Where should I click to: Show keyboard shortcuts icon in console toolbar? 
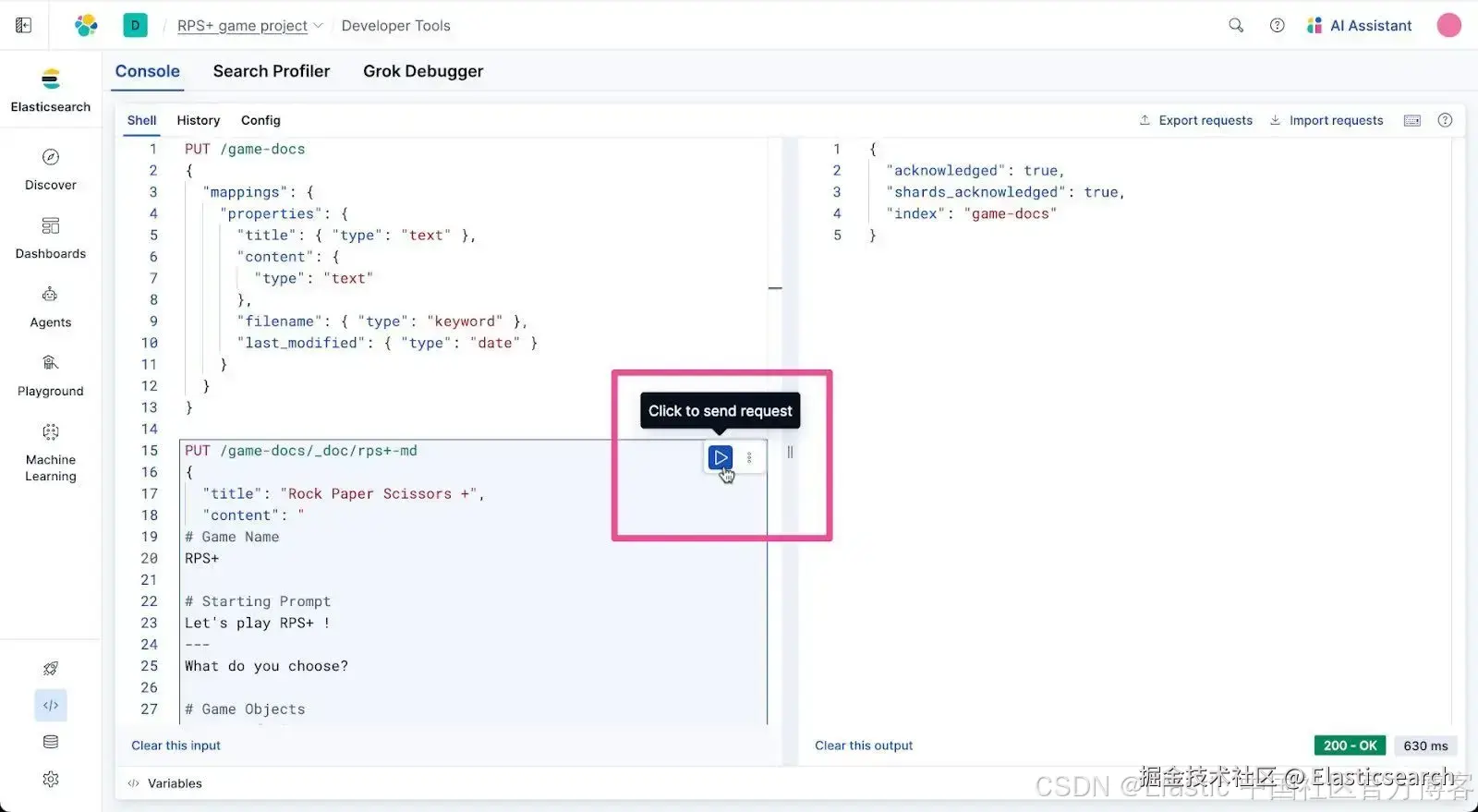click(x=1412, y=120)
